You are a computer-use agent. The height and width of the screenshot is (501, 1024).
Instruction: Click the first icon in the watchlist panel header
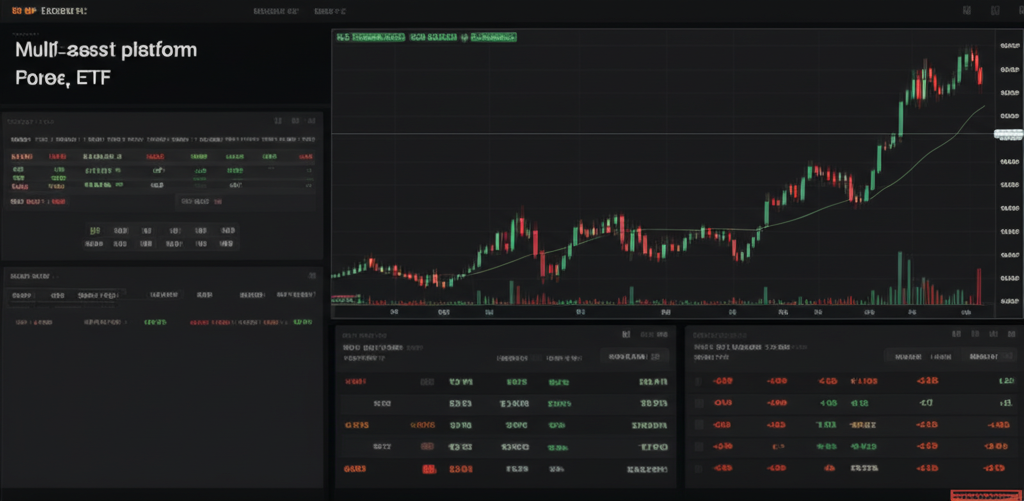[x=277, y=120]
